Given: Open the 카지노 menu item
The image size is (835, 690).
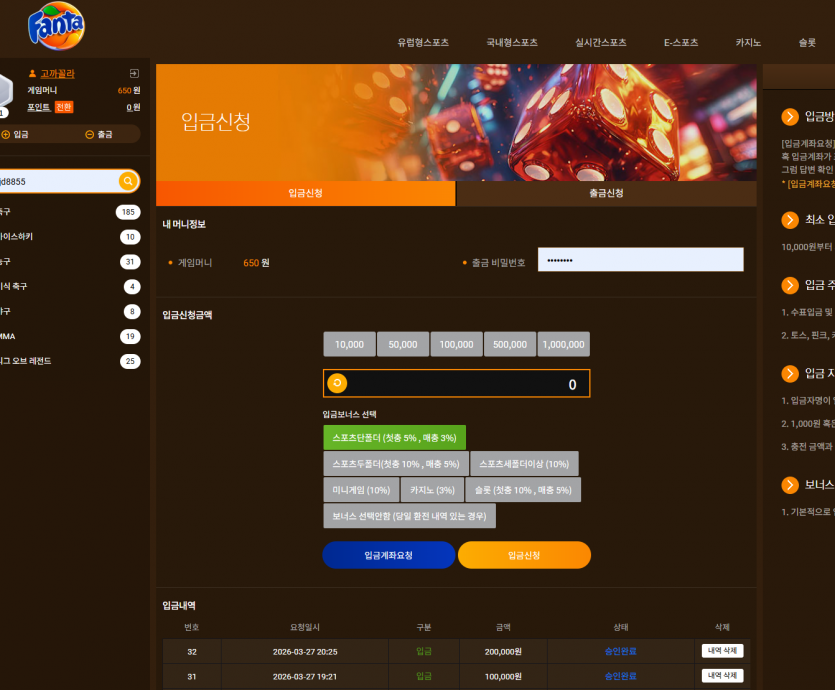Looking at the screenshot, I should pos(748,43).
